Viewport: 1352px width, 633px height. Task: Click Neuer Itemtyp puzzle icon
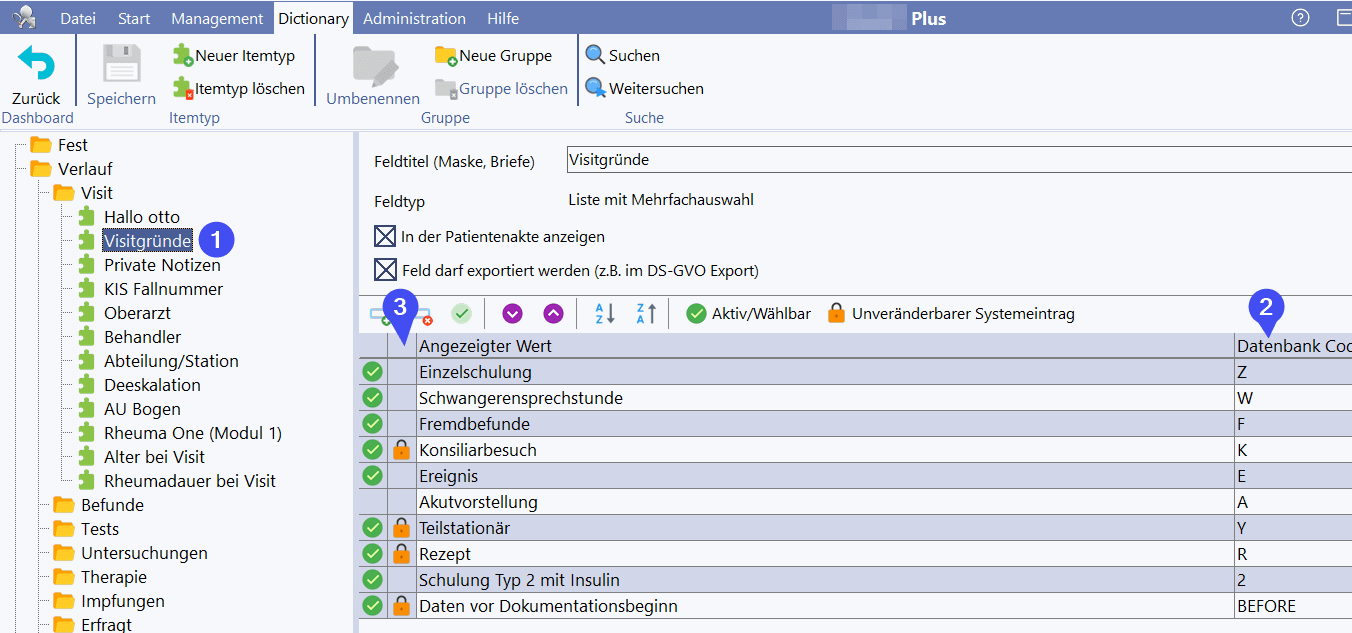tap(183, 56)
